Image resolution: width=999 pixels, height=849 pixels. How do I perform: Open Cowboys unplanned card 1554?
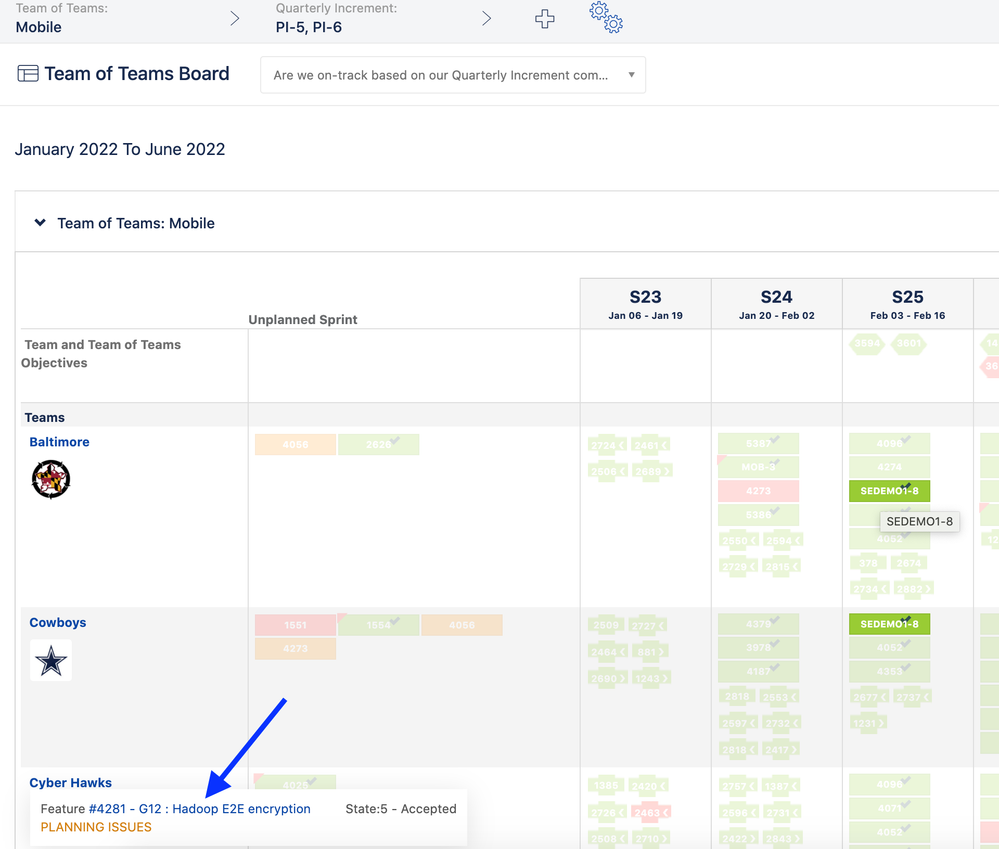378,625
